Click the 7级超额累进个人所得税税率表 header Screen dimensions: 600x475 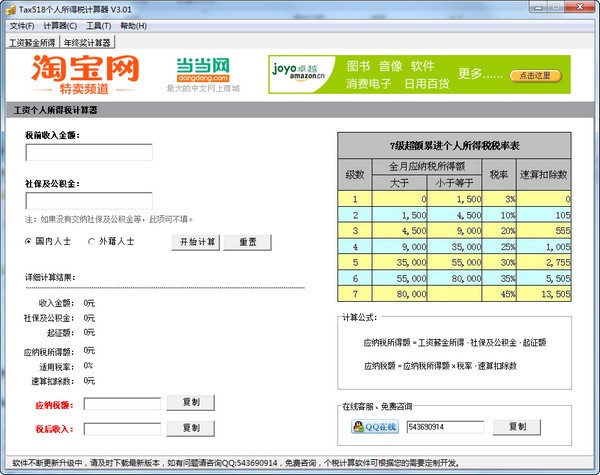pyautogui.click(x=455, y=145)
